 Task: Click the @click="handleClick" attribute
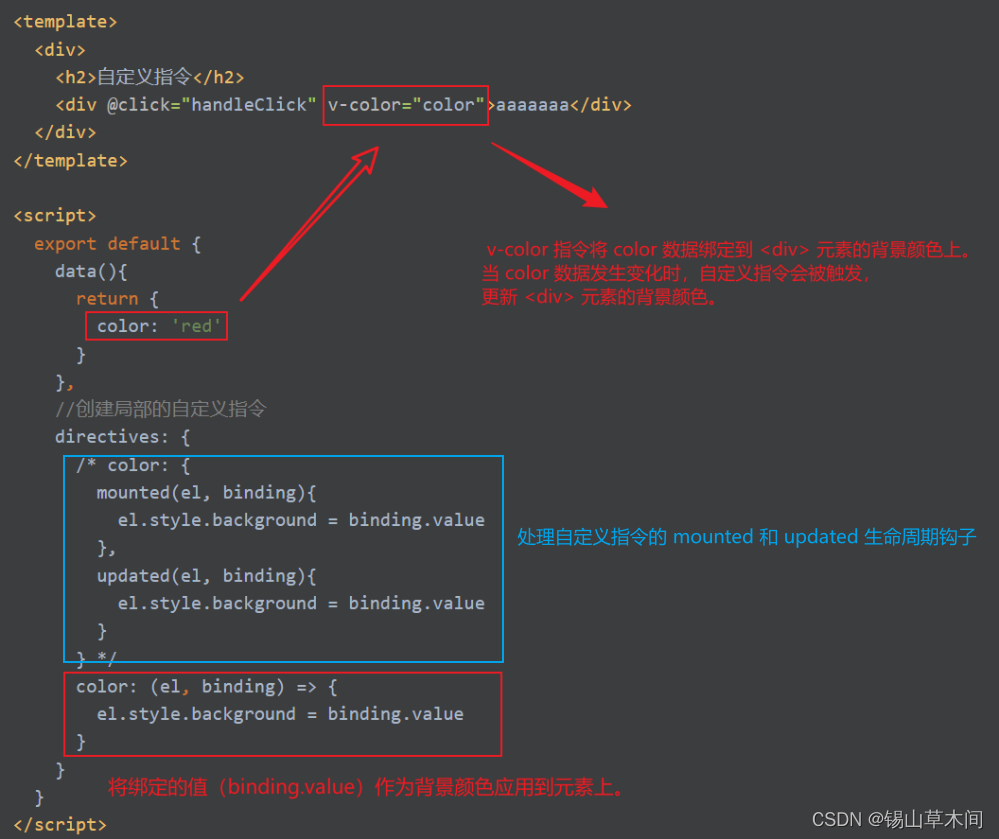tap(212, 104)
